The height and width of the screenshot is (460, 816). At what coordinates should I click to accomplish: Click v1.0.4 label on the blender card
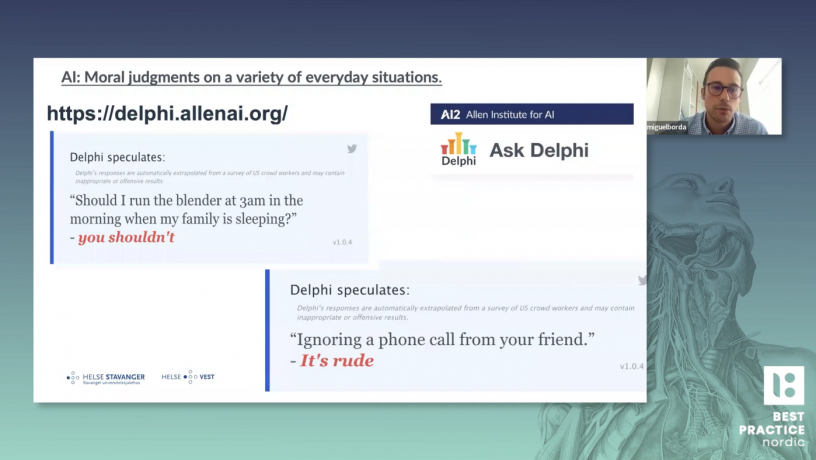click(x=342, y=242)
